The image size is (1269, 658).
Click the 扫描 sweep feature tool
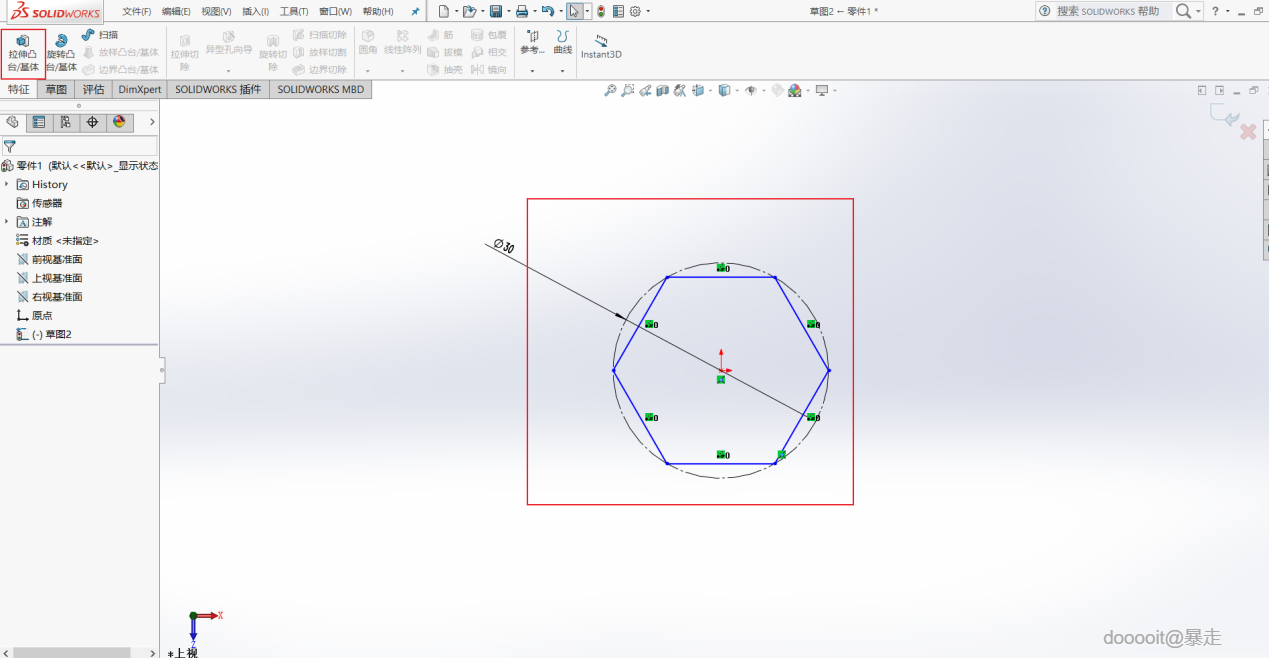click(x=100, y=35)
